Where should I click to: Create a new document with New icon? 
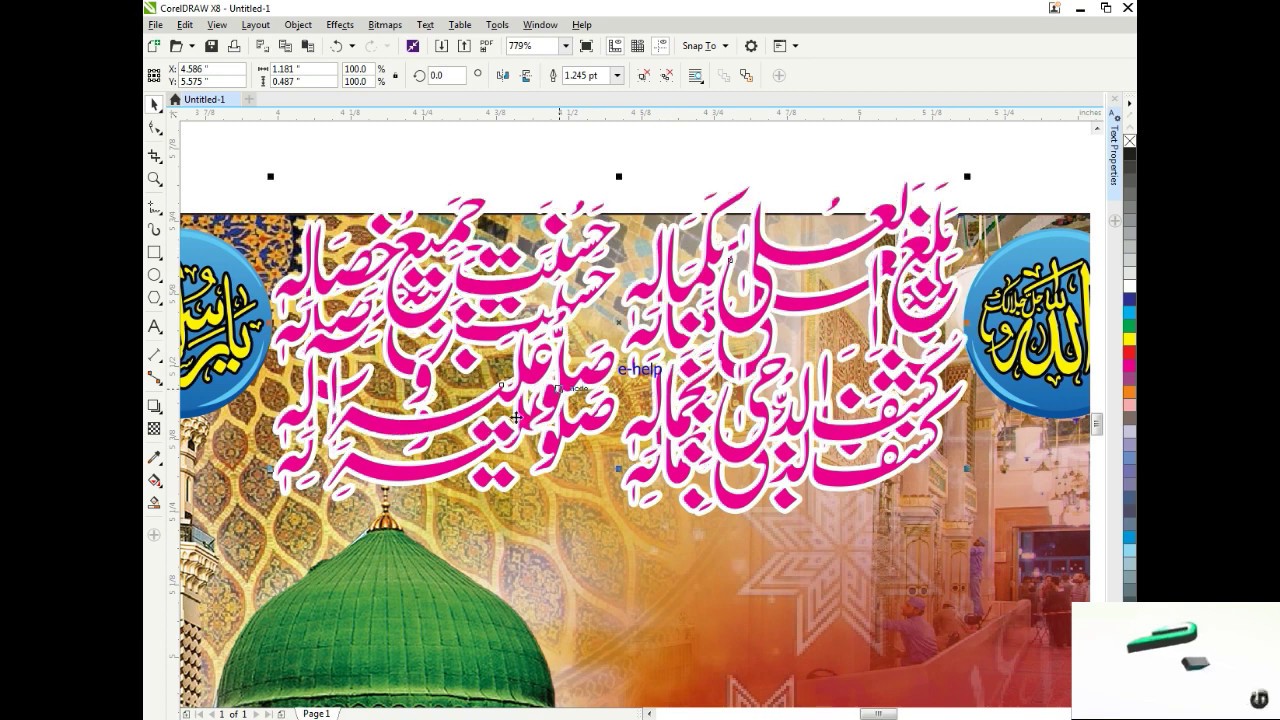[154, 46]
